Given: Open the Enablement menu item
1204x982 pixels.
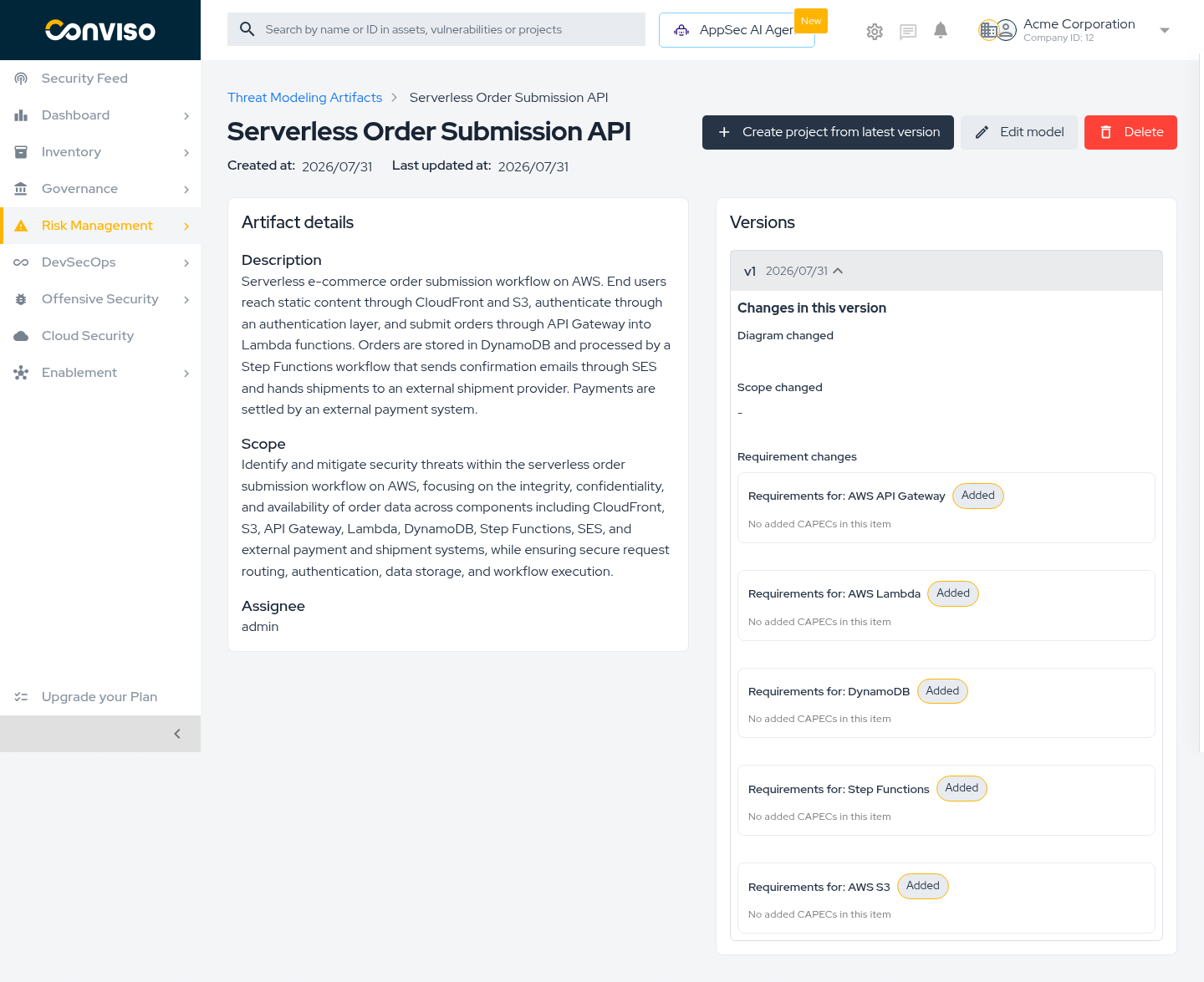Looking at the screenshot, I should pyautogui.click(x=100, y=373).
